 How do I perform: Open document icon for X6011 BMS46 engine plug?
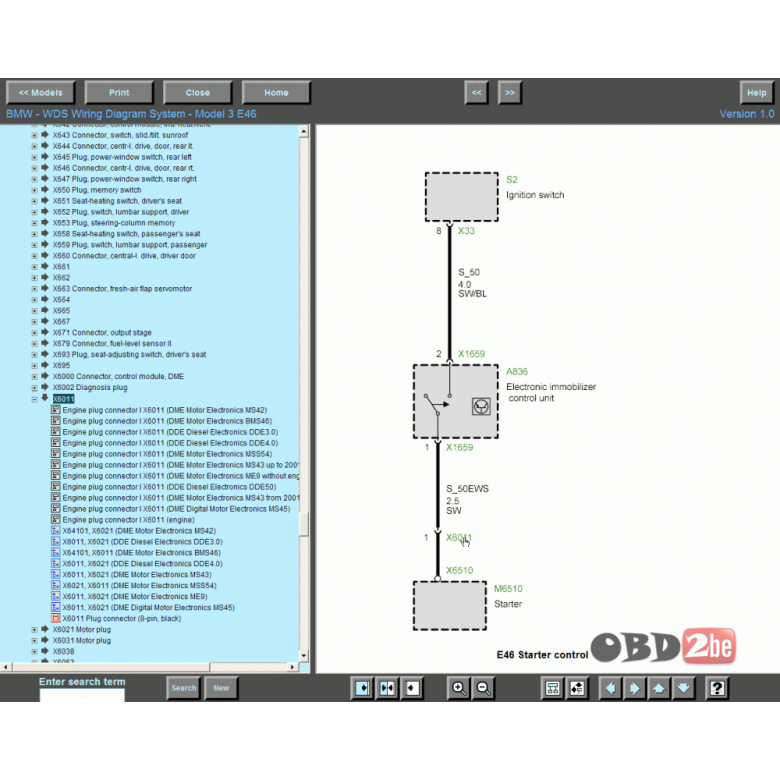pyautogui.click(x=56, y=421)
